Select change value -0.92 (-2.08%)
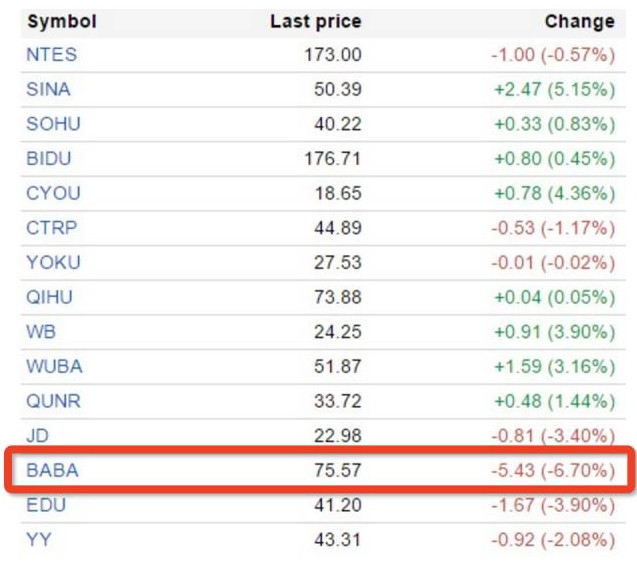The width and height of the screenshot is (637, 565). pyautogui.click(x=553, y=540)
